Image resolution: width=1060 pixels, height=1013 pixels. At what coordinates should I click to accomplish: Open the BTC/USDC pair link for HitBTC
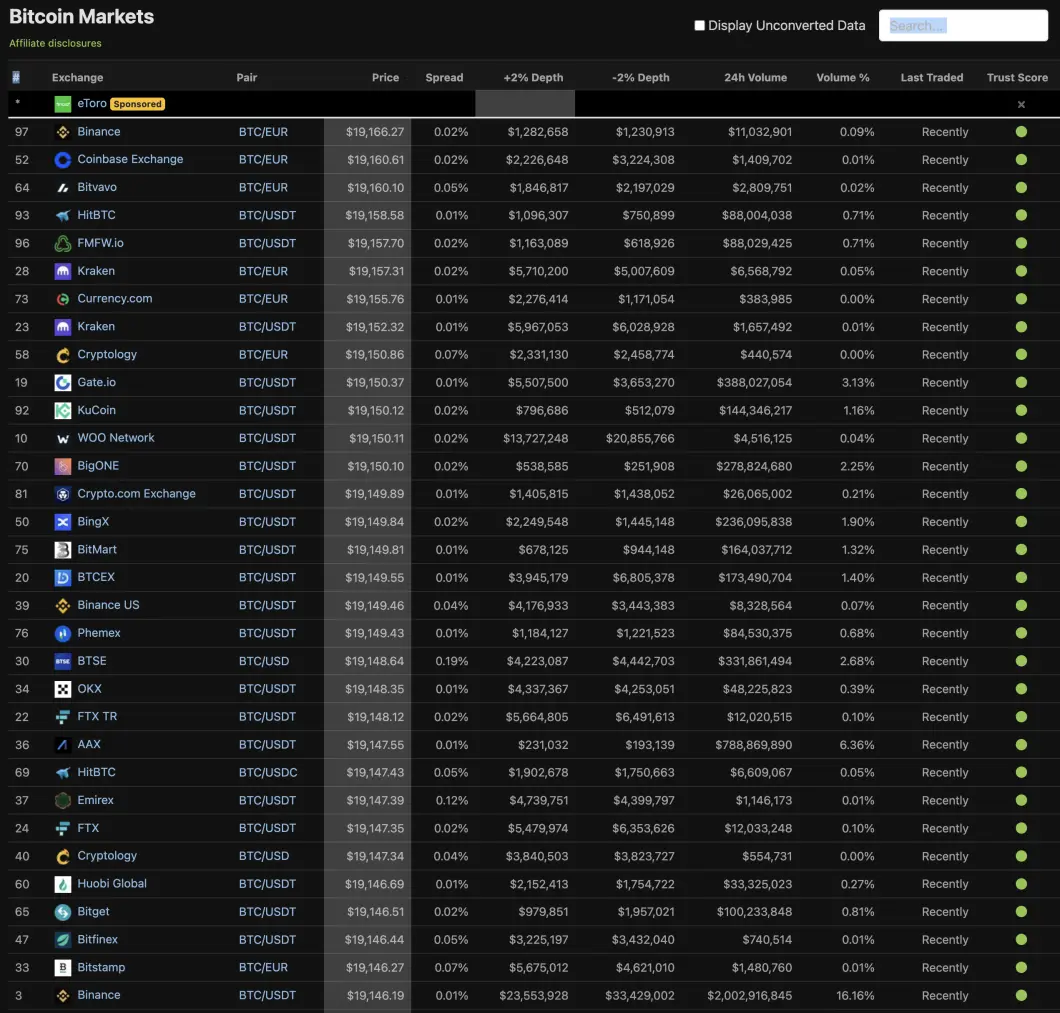(x=268, y=773)
